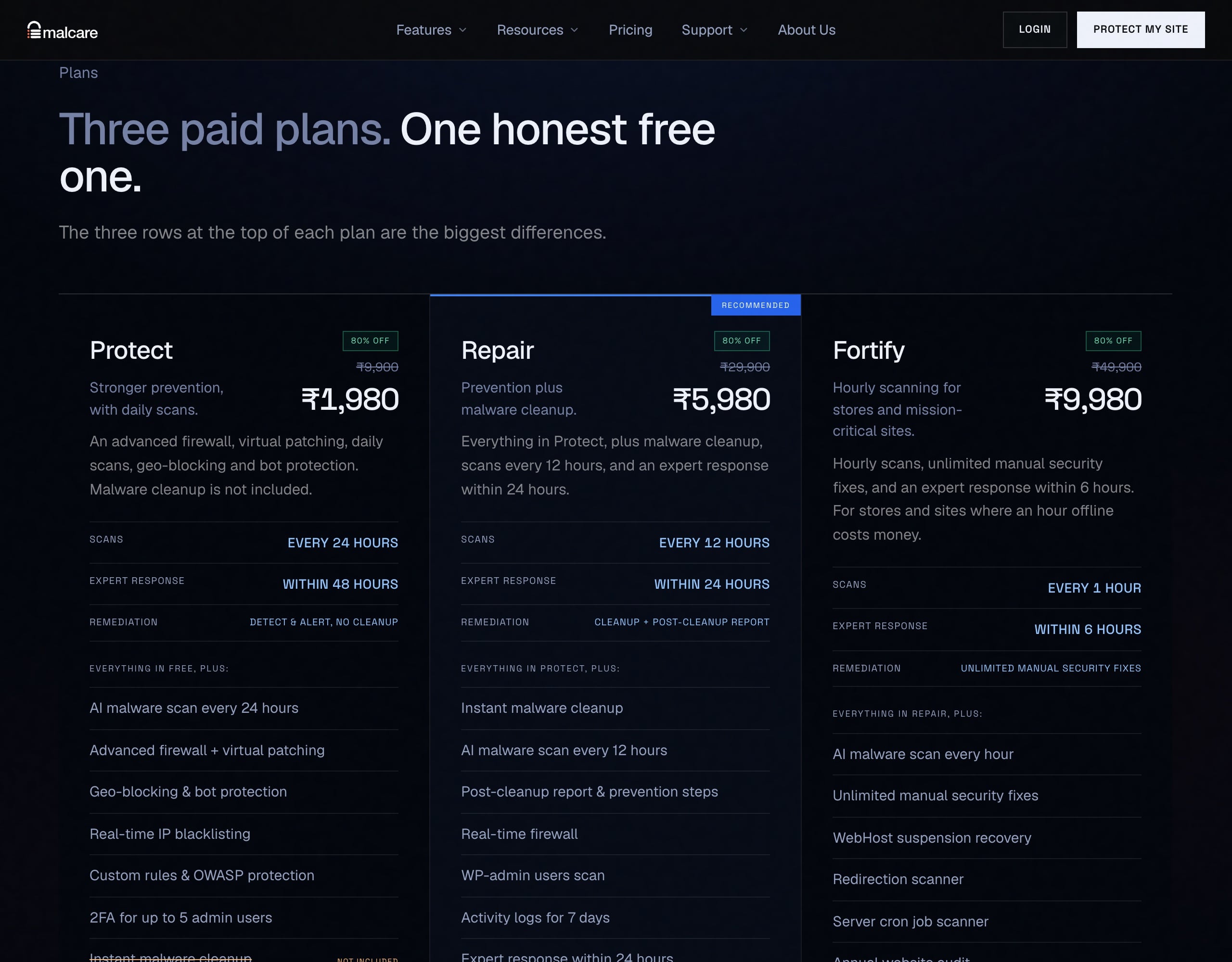Click the struck-through ₹29,900 price

[x=744, y=367]
